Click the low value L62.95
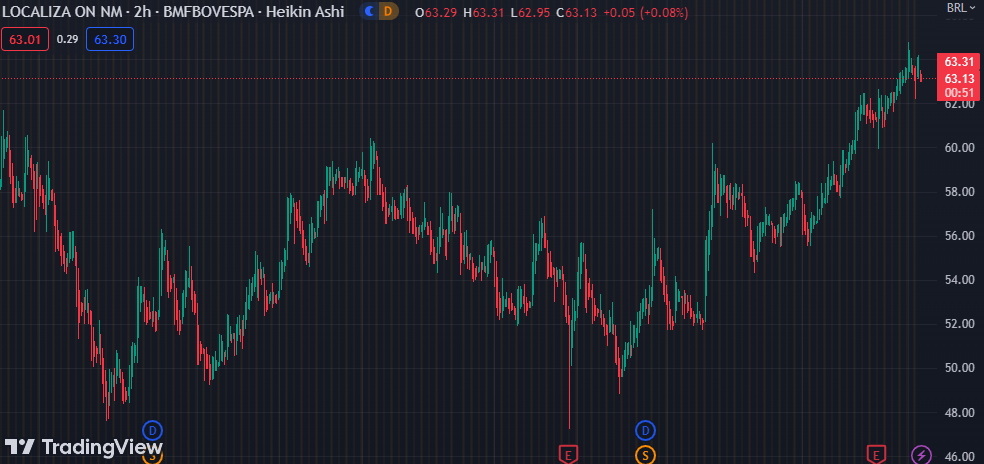984x464 pixels. 532,13
